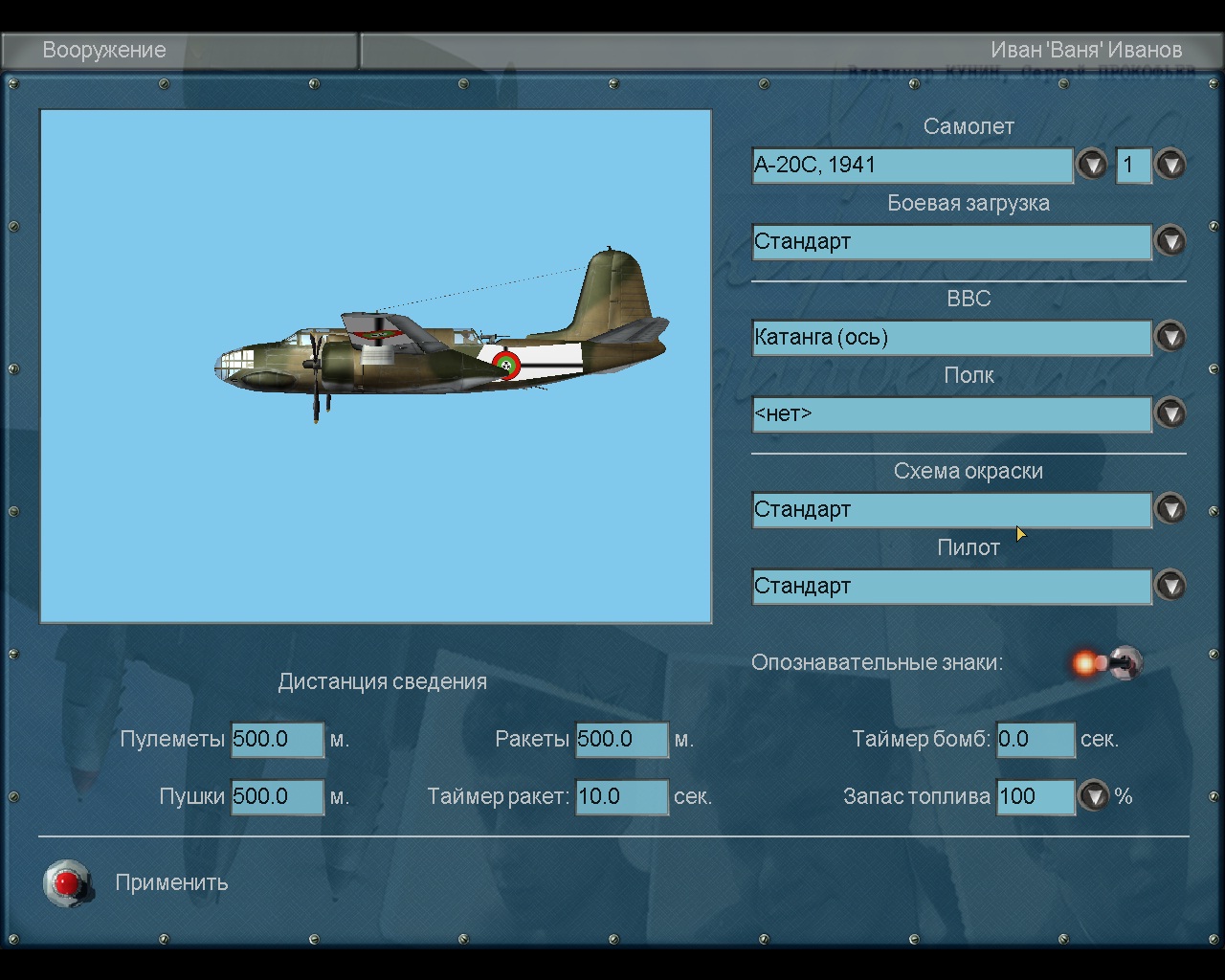Click the Запас топлива value field
Image resolution: width=1225 pixels, height=980 pixels.
pos(1036,797)
